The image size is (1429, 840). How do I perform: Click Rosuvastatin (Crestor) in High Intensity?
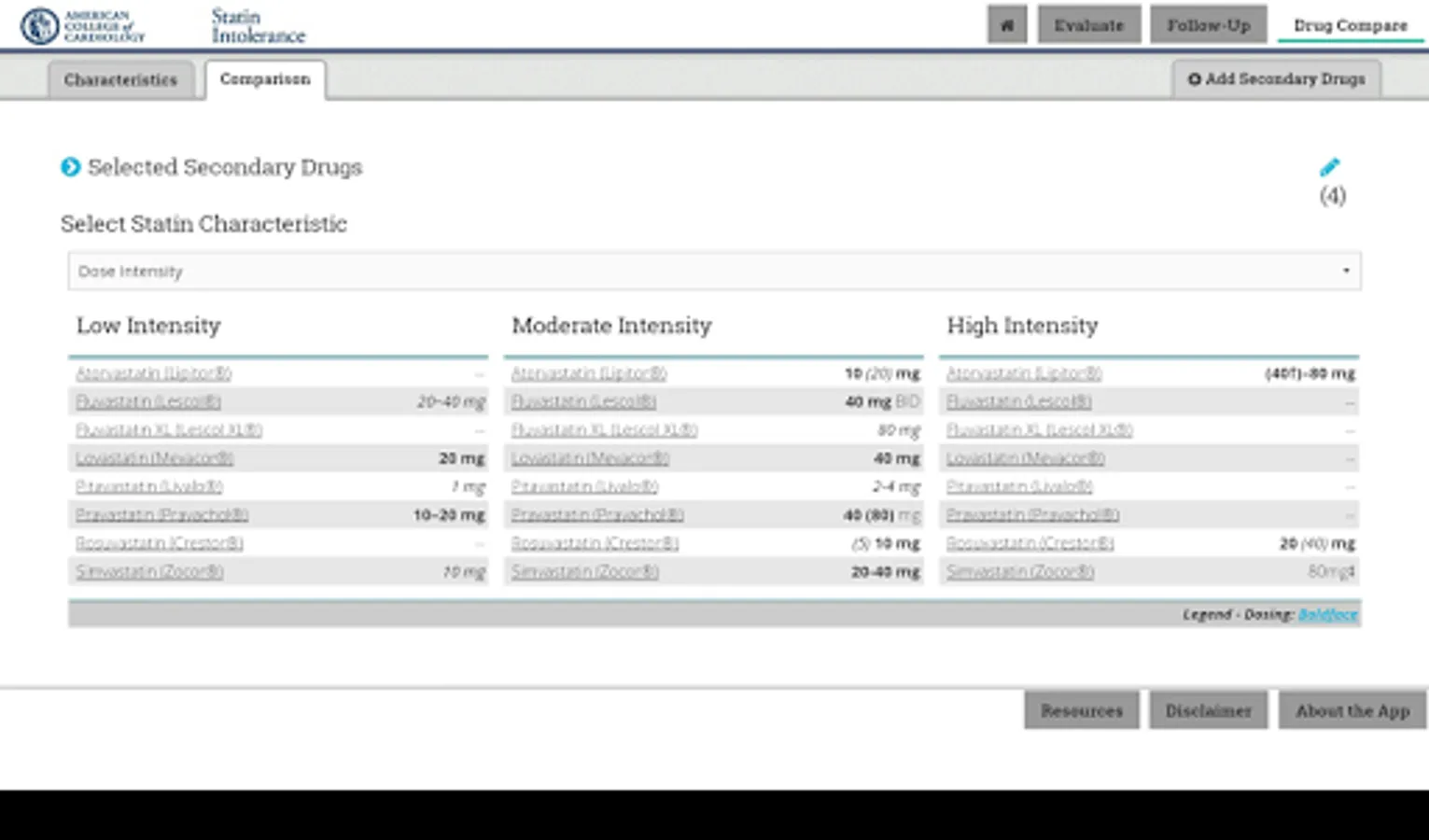pyautogui.click(x=1030, y=543)
